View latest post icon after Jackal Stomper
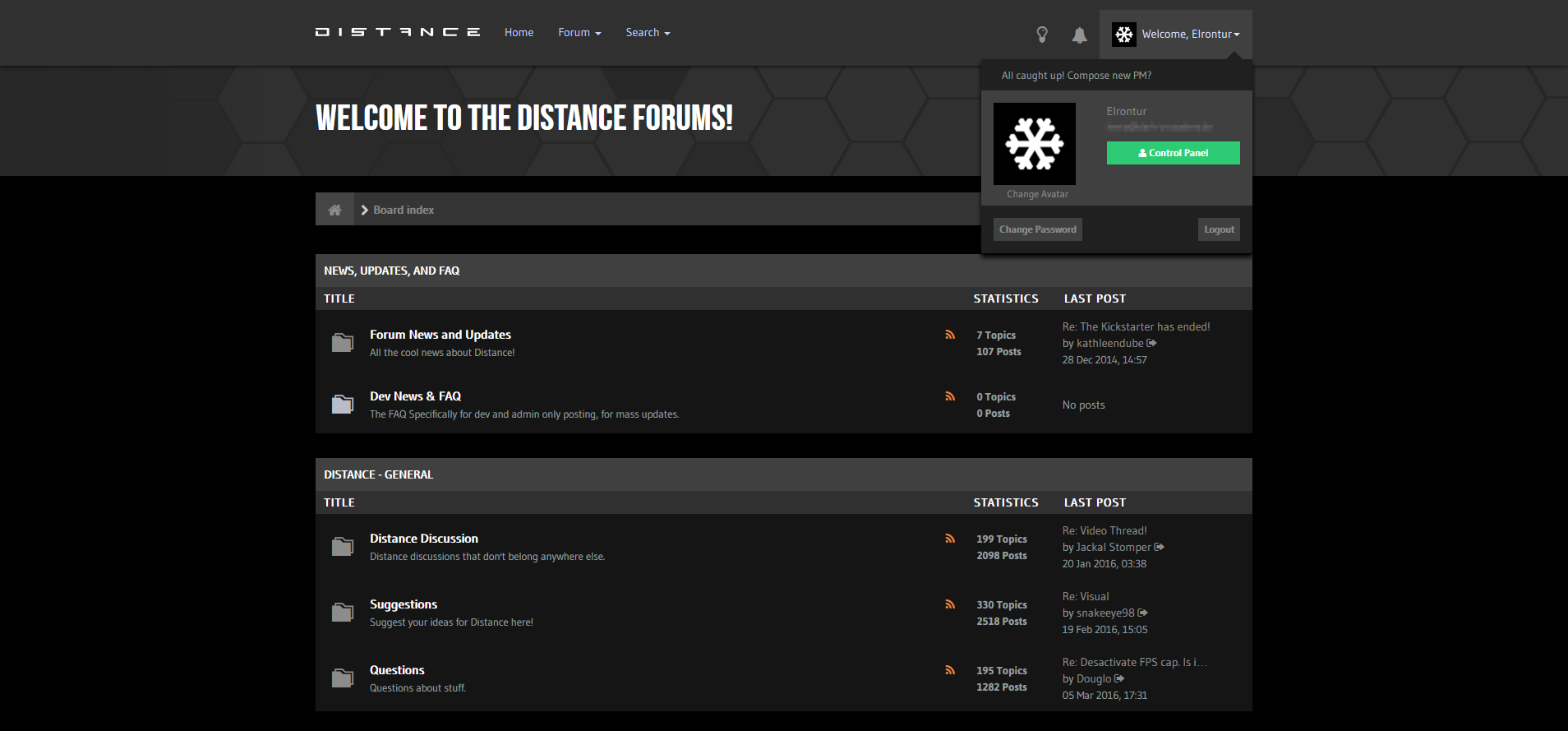Viewport: 1568px width, 731px height. (1160, 547)
